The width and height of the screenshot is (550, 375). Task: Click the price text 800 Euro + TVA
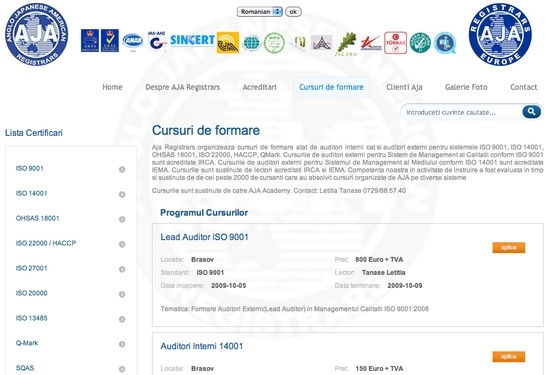pos(379,260)
